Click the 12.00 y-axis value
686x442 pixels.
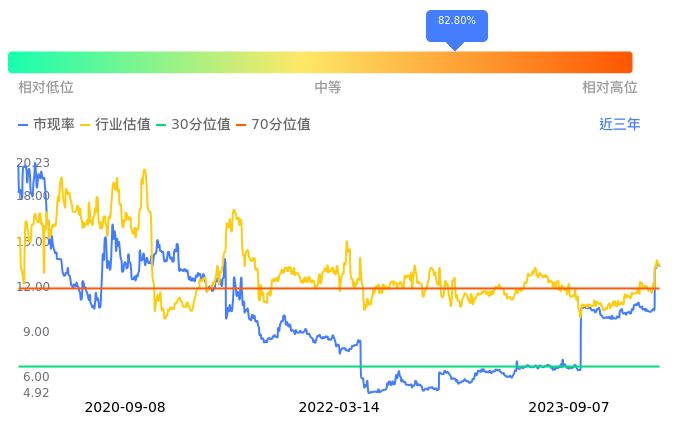(33, 287)
